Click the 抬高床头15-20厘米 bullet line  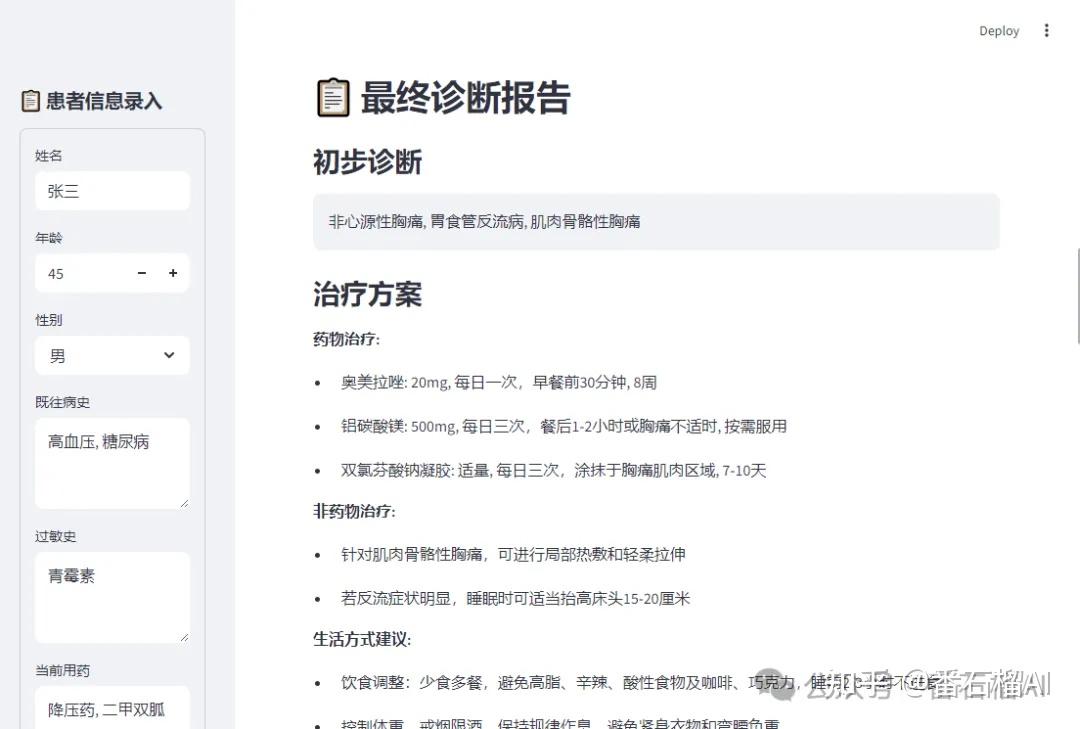click(515, 599)
